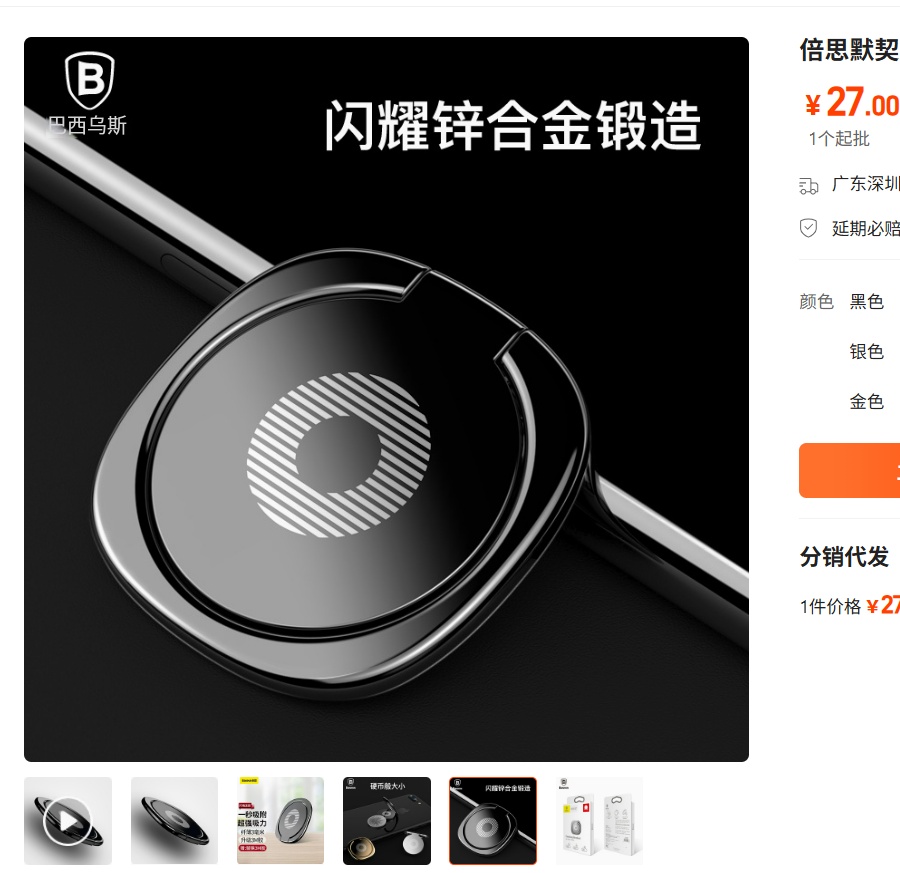
Task: Click the 倍思默契 product title
Action: pyautogui.click(x=849, y=50)
